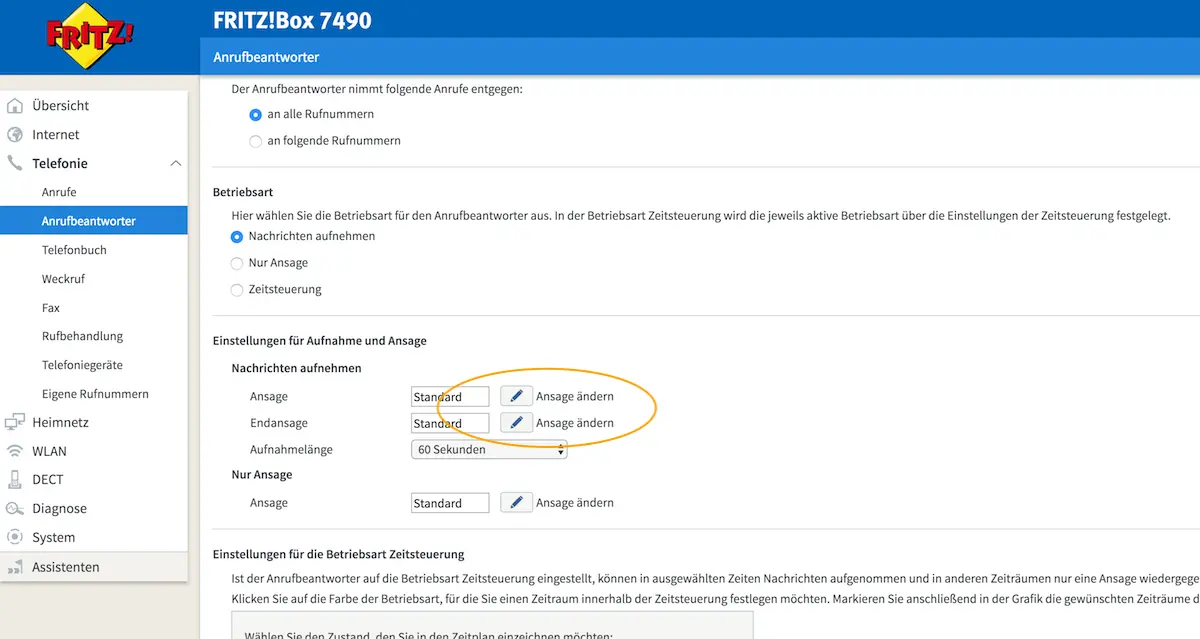The width and height of the screenshot is (1200, 639).
Task: Click the network devices icon beside Heimnetz
Action: tap(15, 422)
